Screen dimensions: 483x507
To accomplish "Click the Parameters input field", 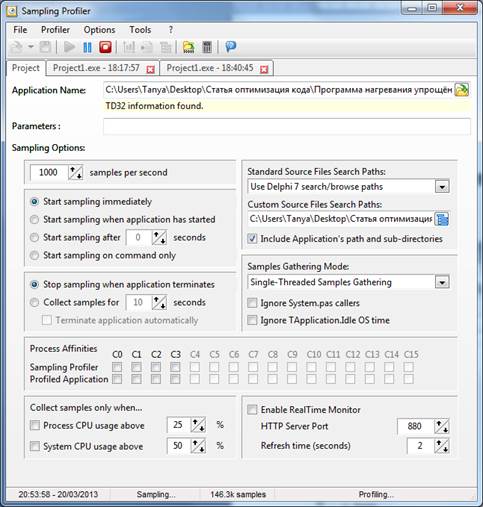I will click(287, 126).
